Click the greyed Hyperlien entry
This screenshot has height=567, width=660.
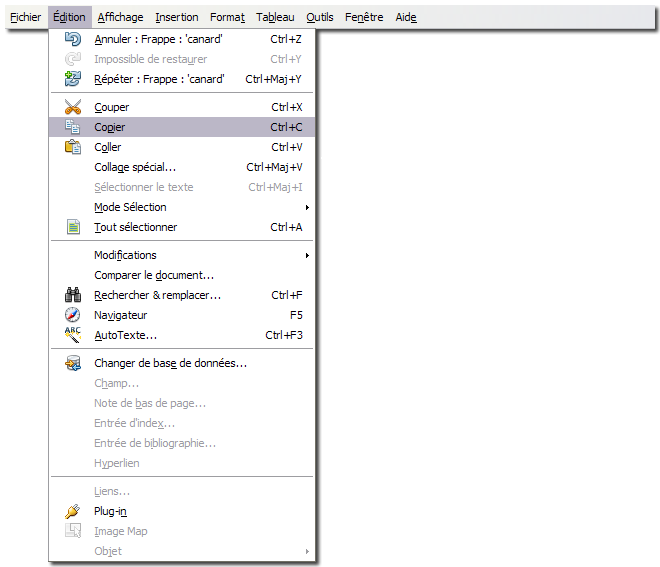tap(182, 463)
